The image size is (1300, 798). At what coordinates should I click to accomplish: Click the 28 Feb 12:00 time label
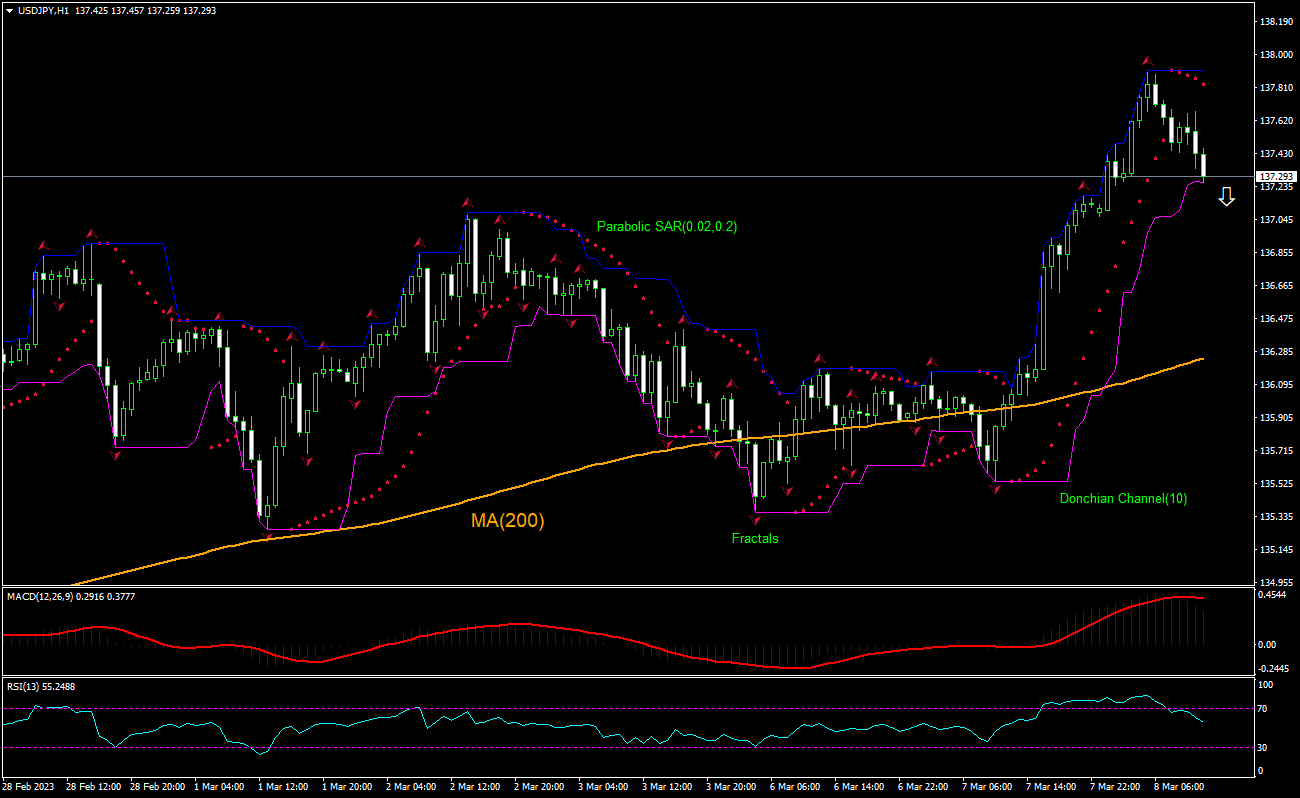pos(94,787)
